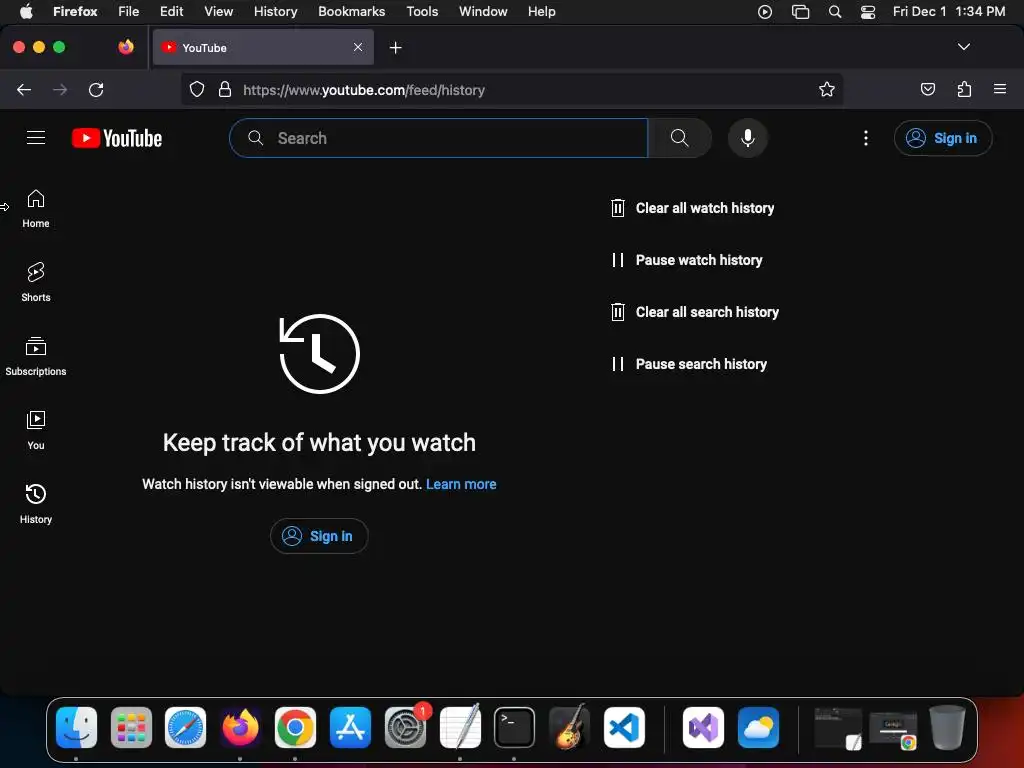Go to Home in YouTube sidebar
This screenshot has width=1024, height=768.
36,209
